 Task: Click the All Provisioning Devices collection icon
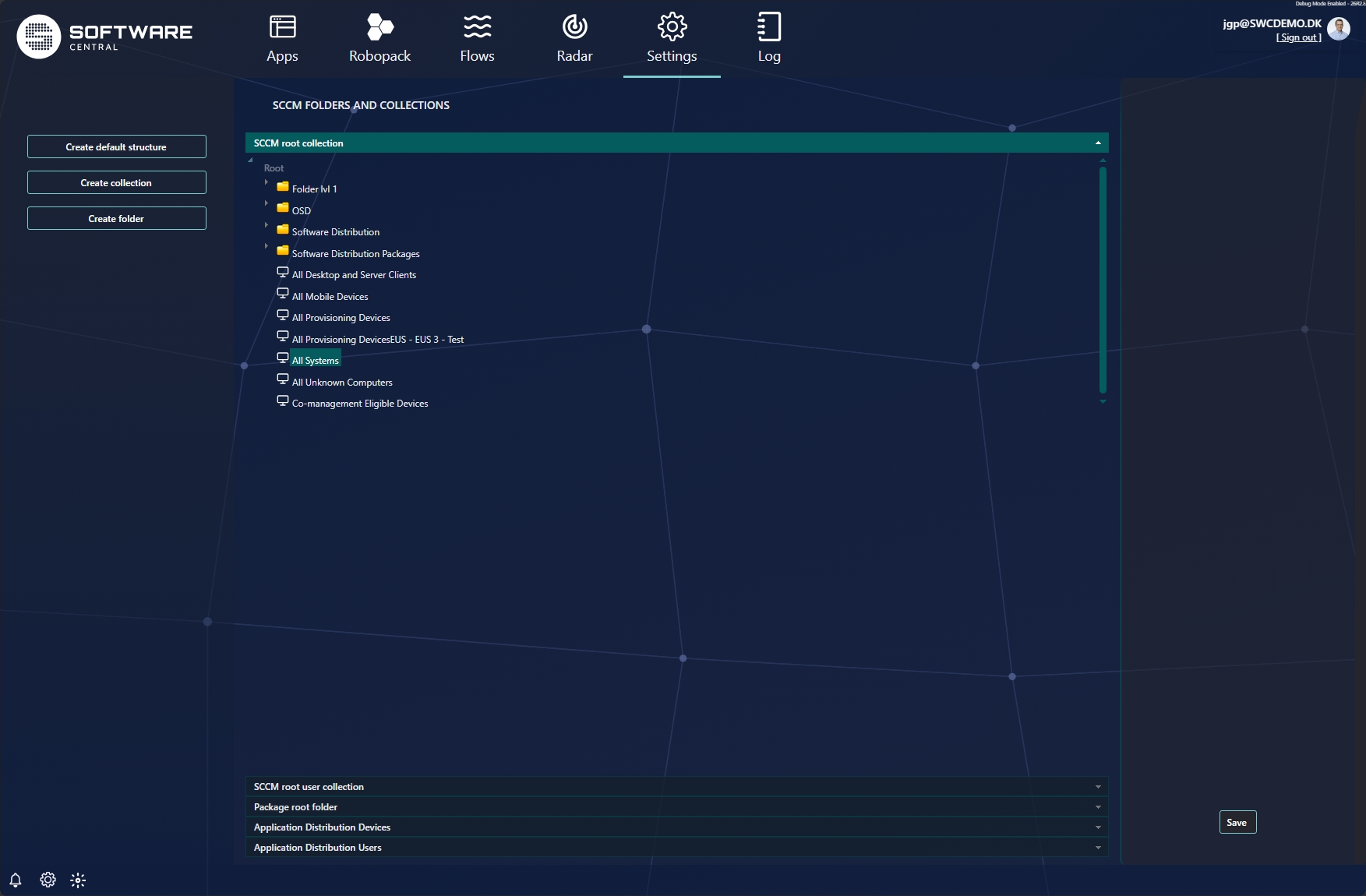pos(283,315)
